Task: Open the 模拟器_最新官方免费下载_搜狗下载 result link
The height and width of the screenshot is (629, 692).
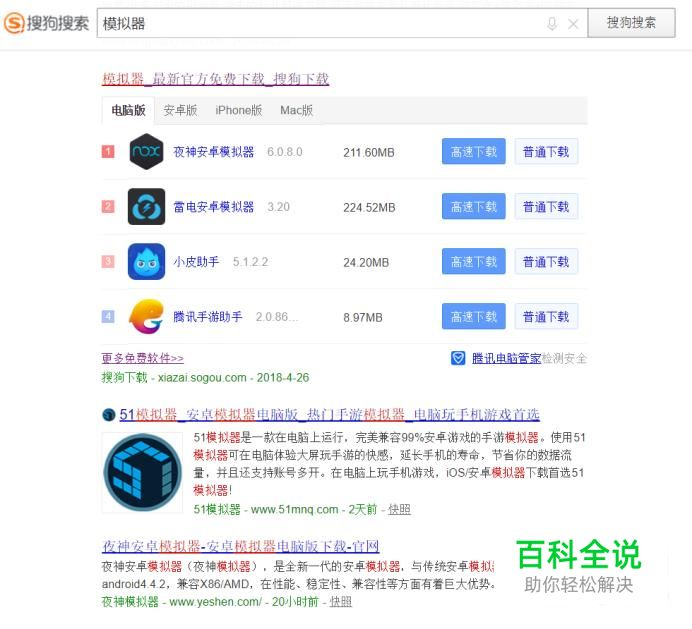Action: [x=215, y=79]
